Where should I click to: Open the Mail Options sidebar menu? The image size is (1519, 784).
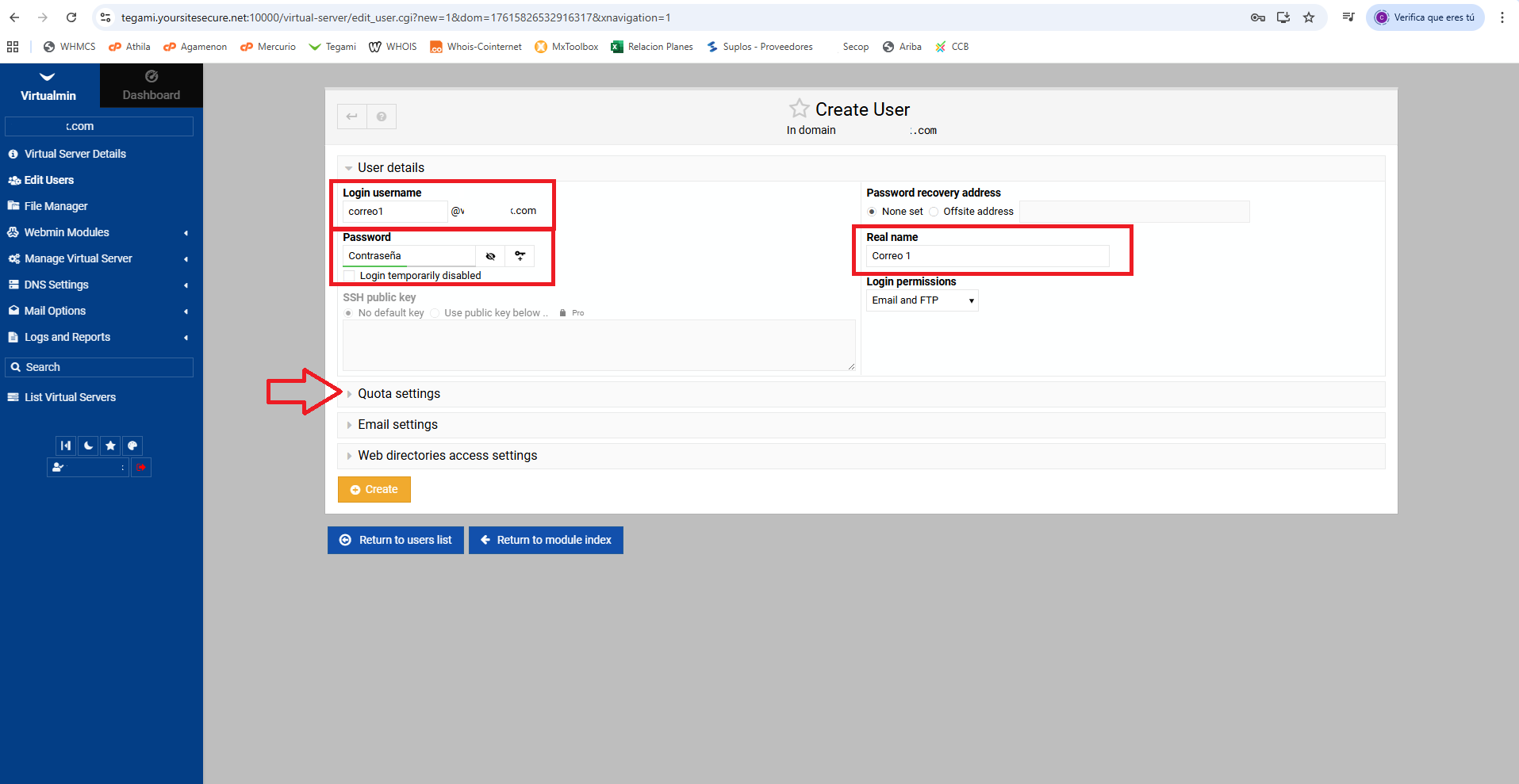click(56, 311)
